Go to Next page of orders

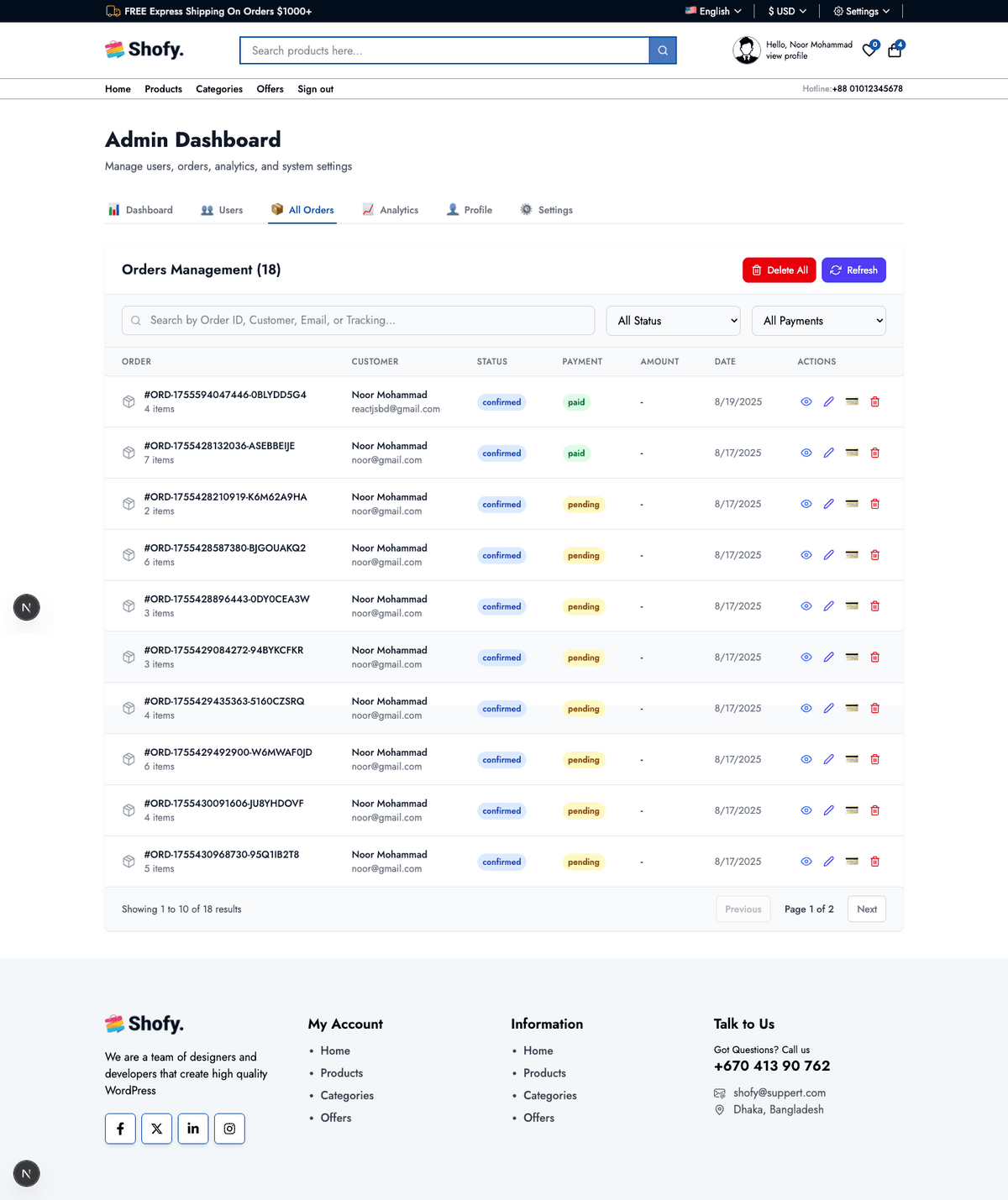(x=866, y=909)
